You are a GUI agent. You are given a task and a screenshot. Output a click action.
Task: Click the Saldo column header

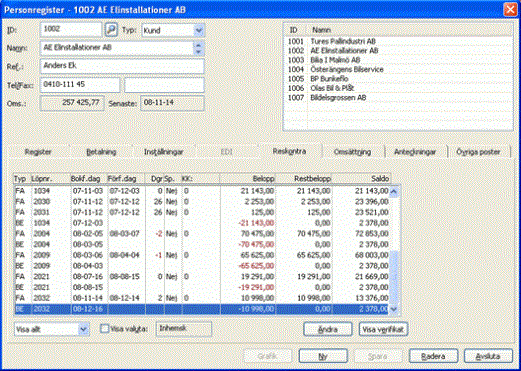tap(361, 179)
